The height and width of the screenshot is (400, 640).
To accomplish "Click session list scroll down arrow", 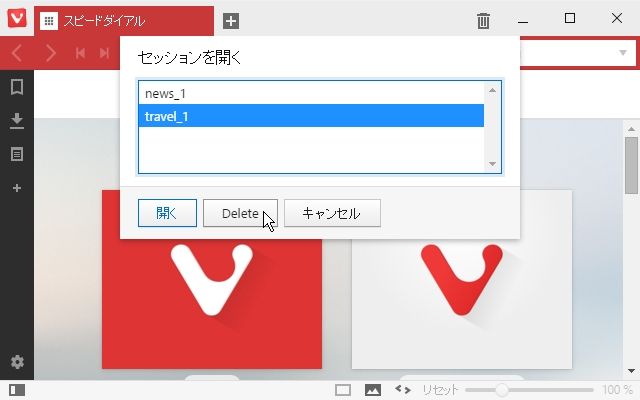I will tap(492, 164).
